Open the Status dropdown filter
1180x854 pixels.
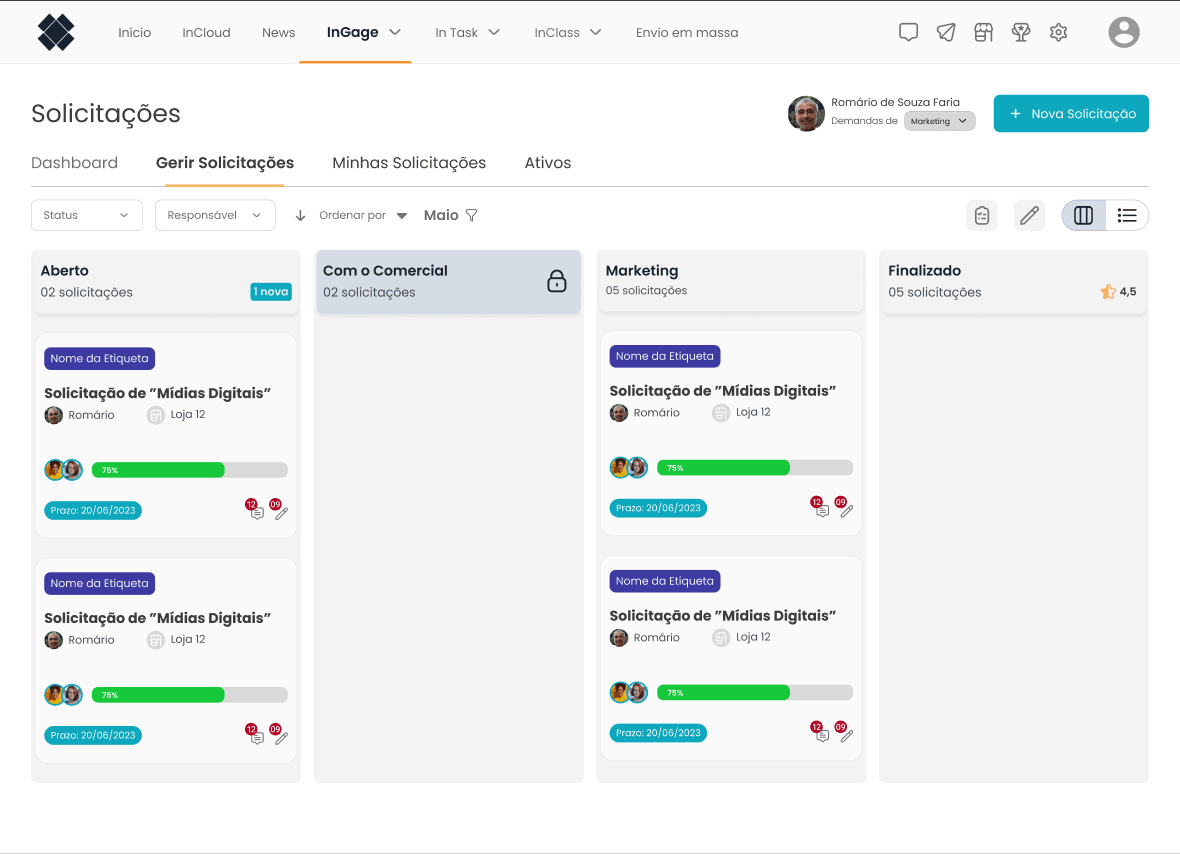(87, 215)
